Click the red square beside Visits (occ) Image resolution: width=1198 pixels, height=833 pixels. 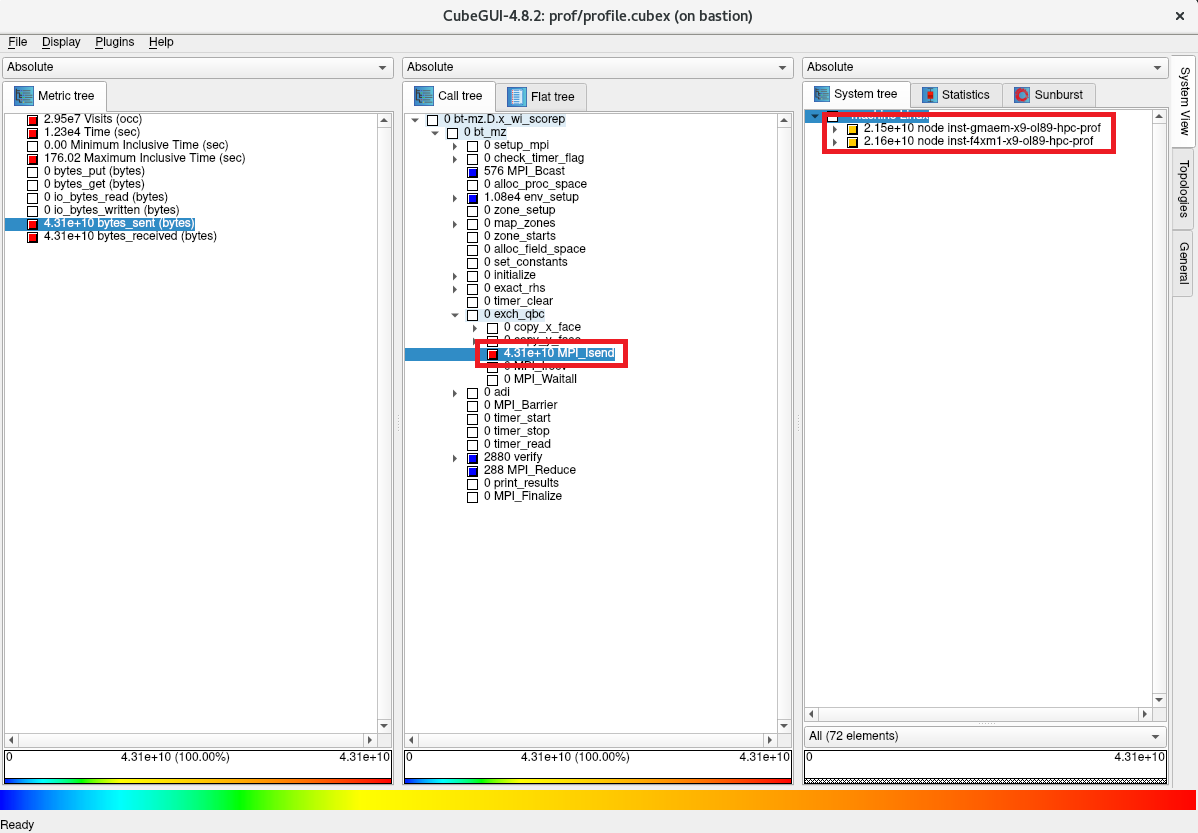(x=33, y=120)
